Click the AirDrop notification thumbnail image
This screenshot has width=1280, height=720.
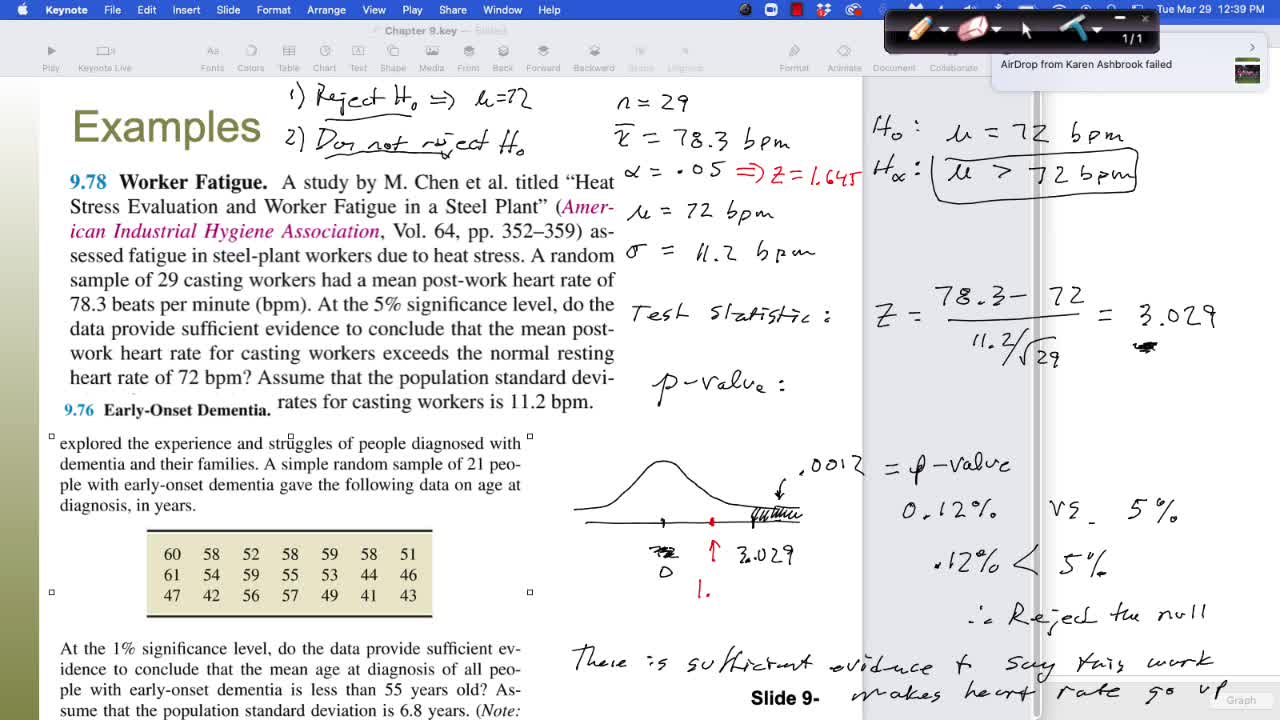pyautogui.click(x=1247, y=71)
